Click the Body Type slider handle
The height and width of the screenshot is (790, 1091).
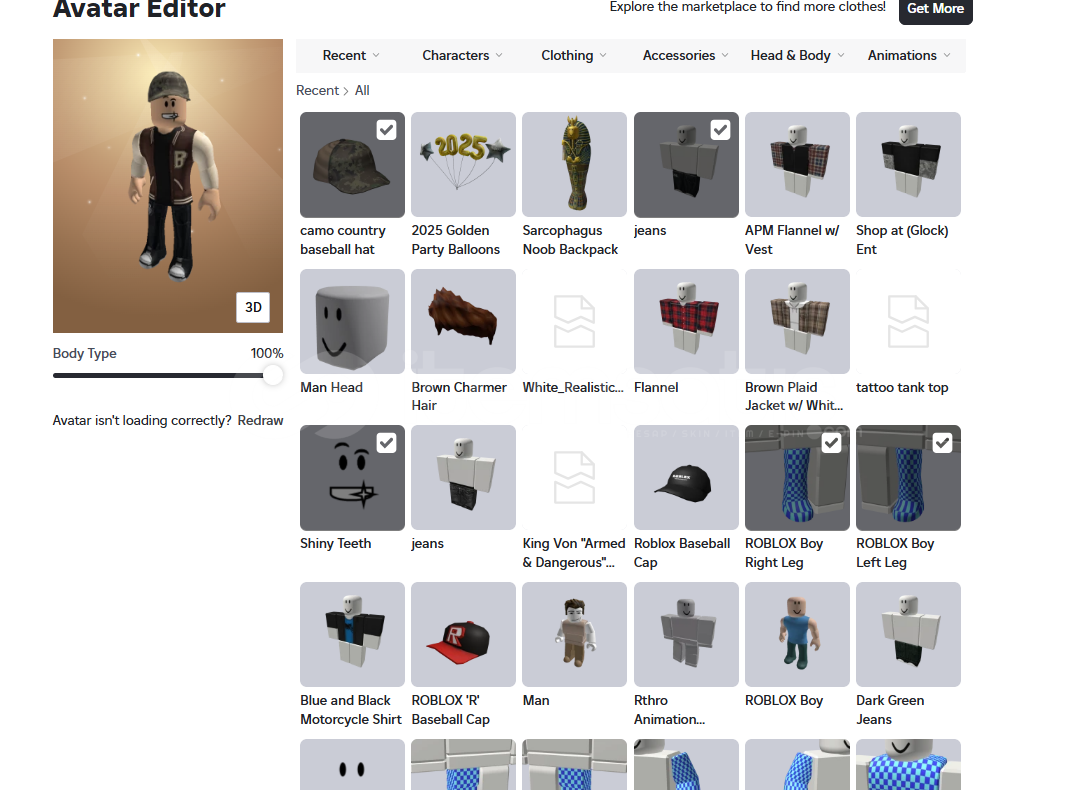(273, 375)
